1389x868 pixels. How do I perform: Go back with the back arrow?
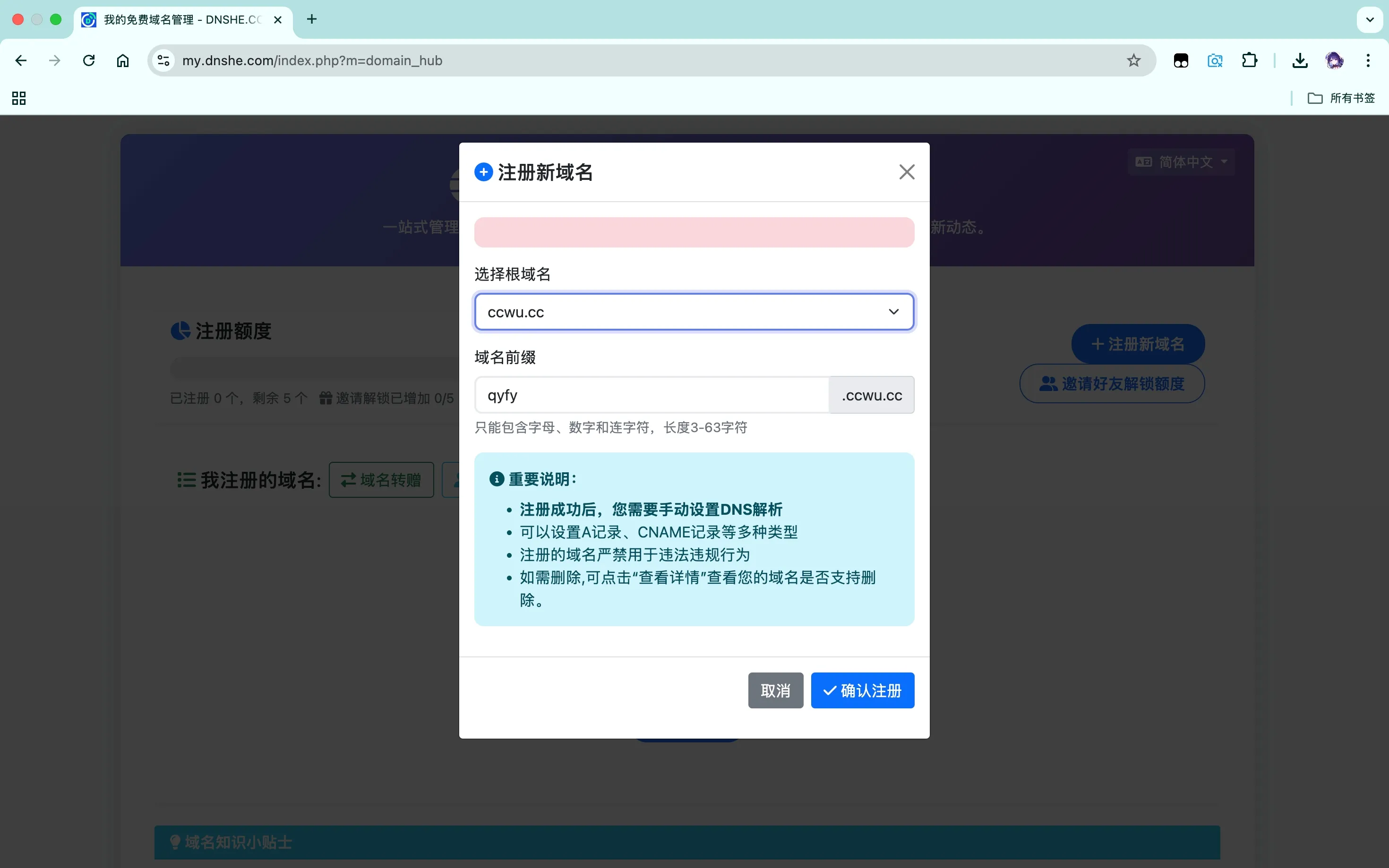click(21, 60)
